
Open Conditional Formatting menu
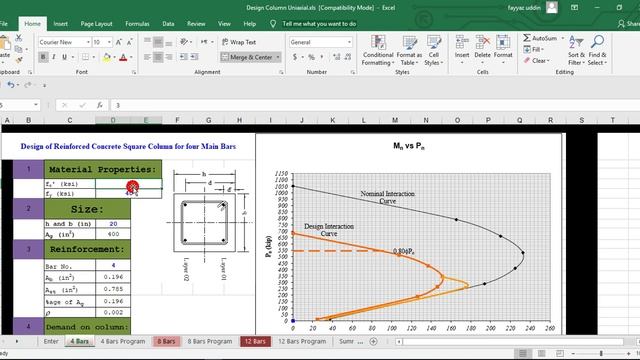[378, 50]
